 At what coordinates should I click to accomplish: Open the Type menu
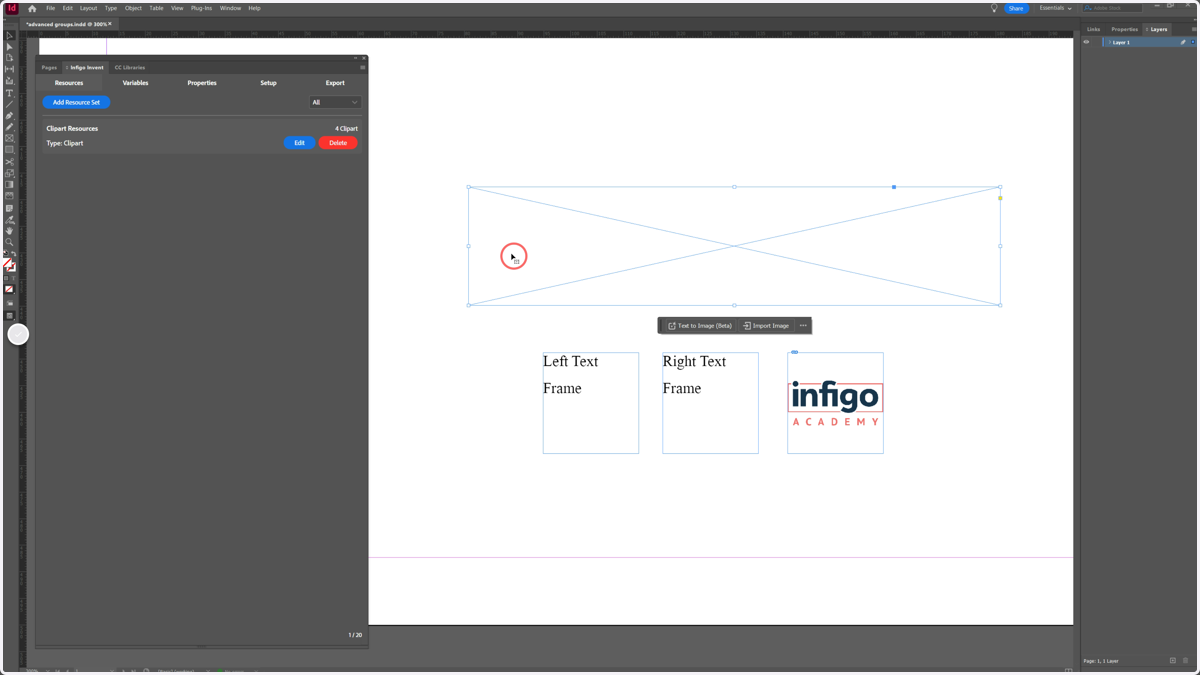click(x=111, y=8)
